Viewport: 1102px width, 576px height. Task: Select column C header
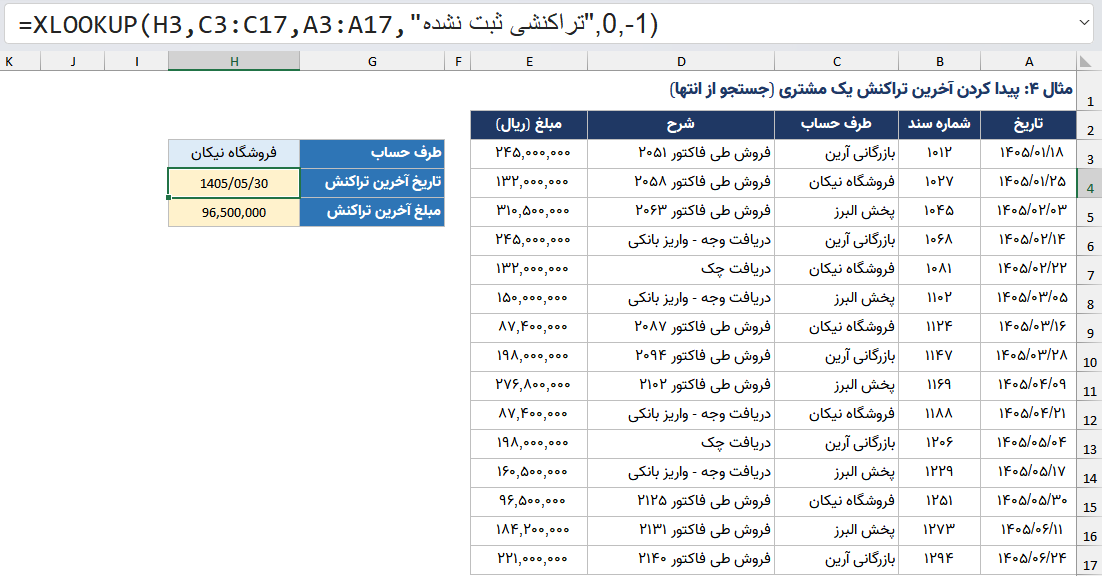pos(836,61)
